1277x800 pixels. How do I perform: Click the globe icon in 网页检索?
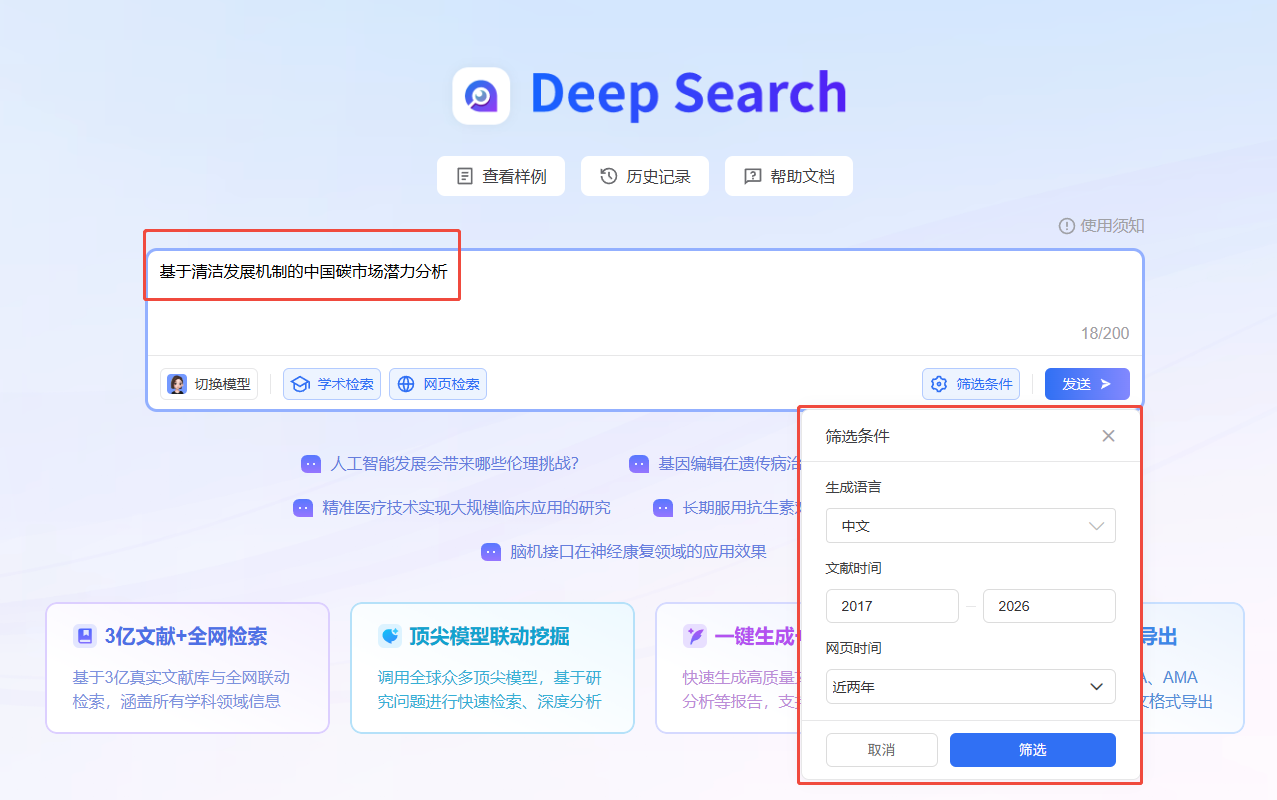[406, 384]
